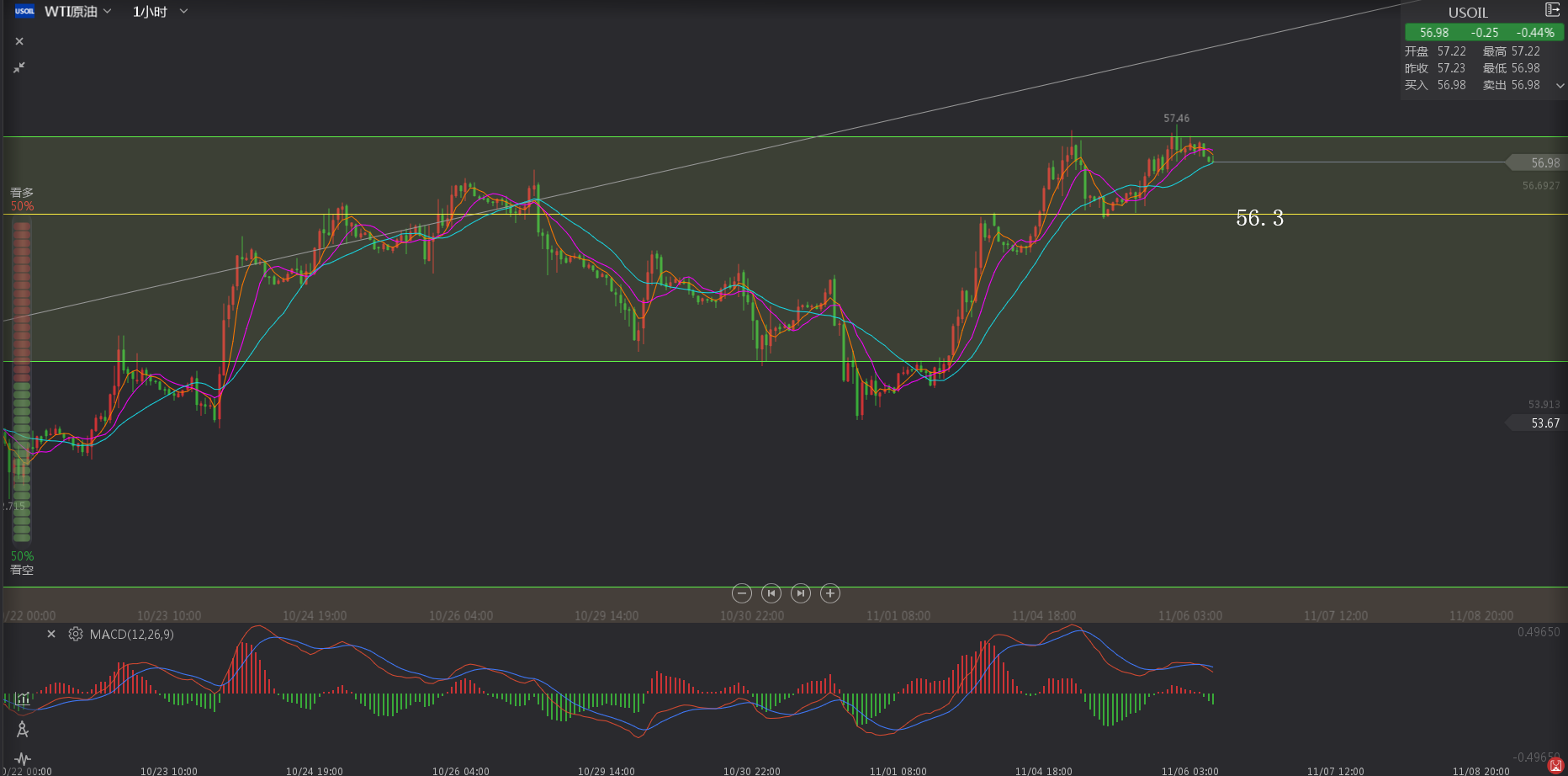Click the 56.3 text annotation

click(x=1259, y=219)
